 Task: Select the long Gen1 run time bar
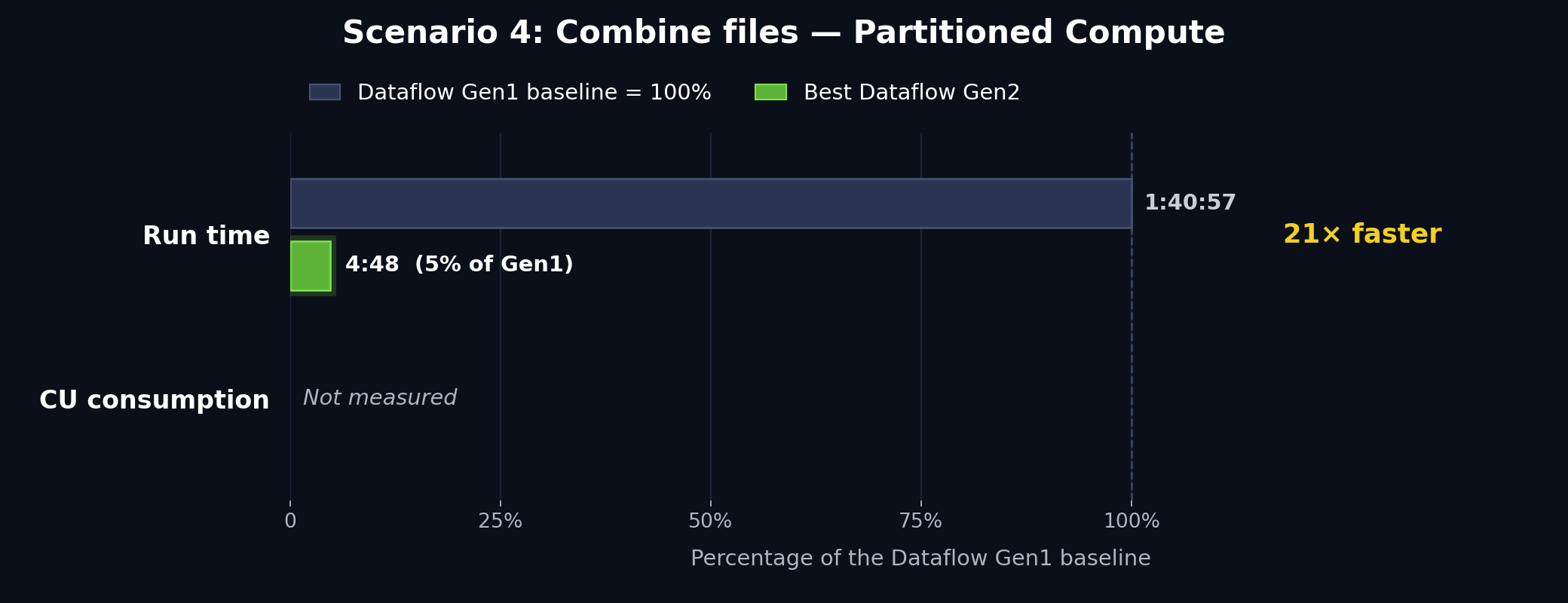[711, 204]
